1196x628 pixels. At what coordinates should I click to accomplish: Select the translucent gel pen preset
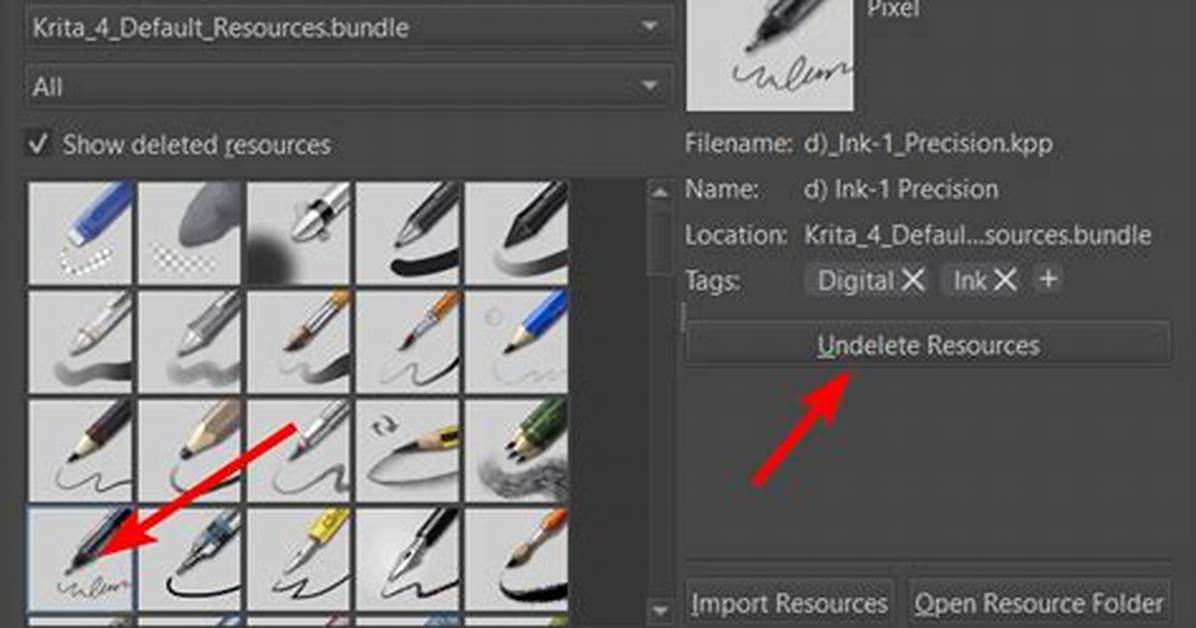point(190,559)
